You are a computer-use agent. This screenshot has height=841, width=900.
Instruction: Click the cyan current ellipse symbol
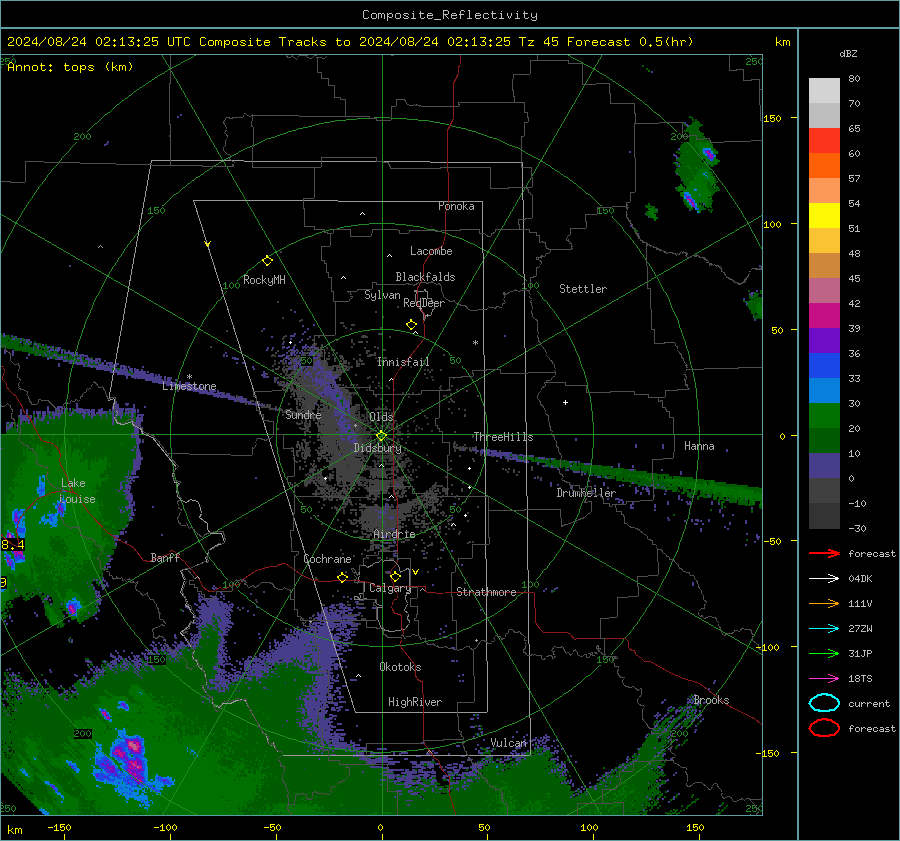click(824, 703)
